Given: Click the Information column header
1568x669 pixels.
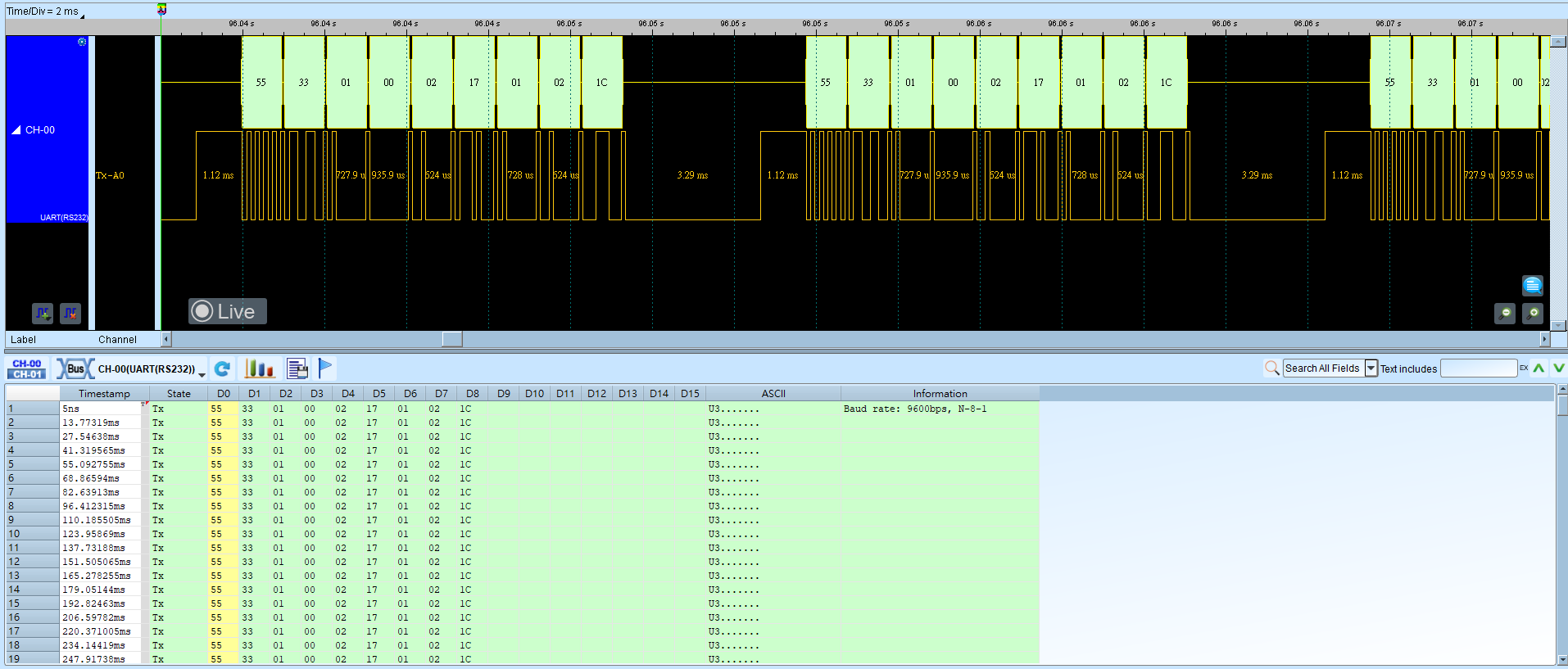Looking at the screenshot, I should click(x=940, y=394).
